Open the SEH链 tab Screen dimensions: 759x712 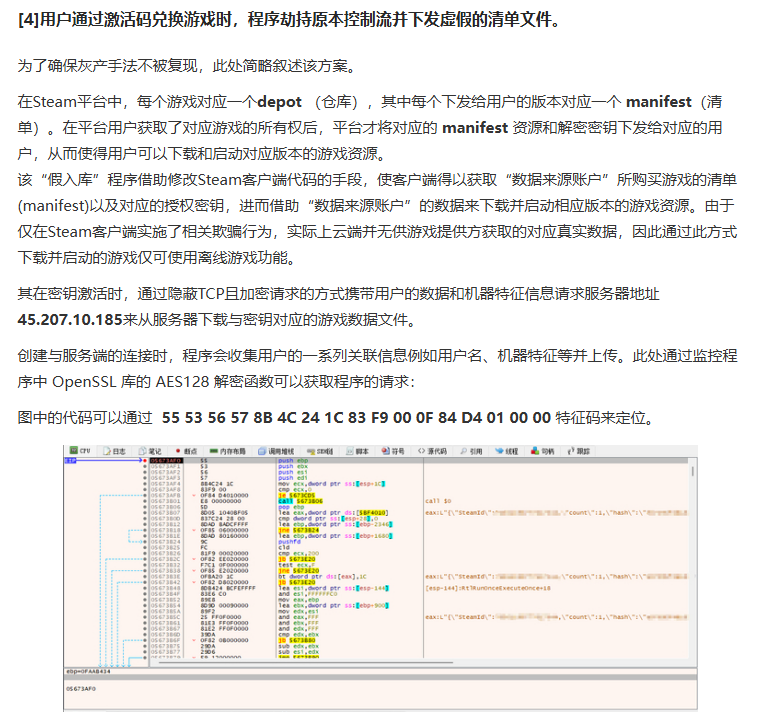tap(320, 451)
